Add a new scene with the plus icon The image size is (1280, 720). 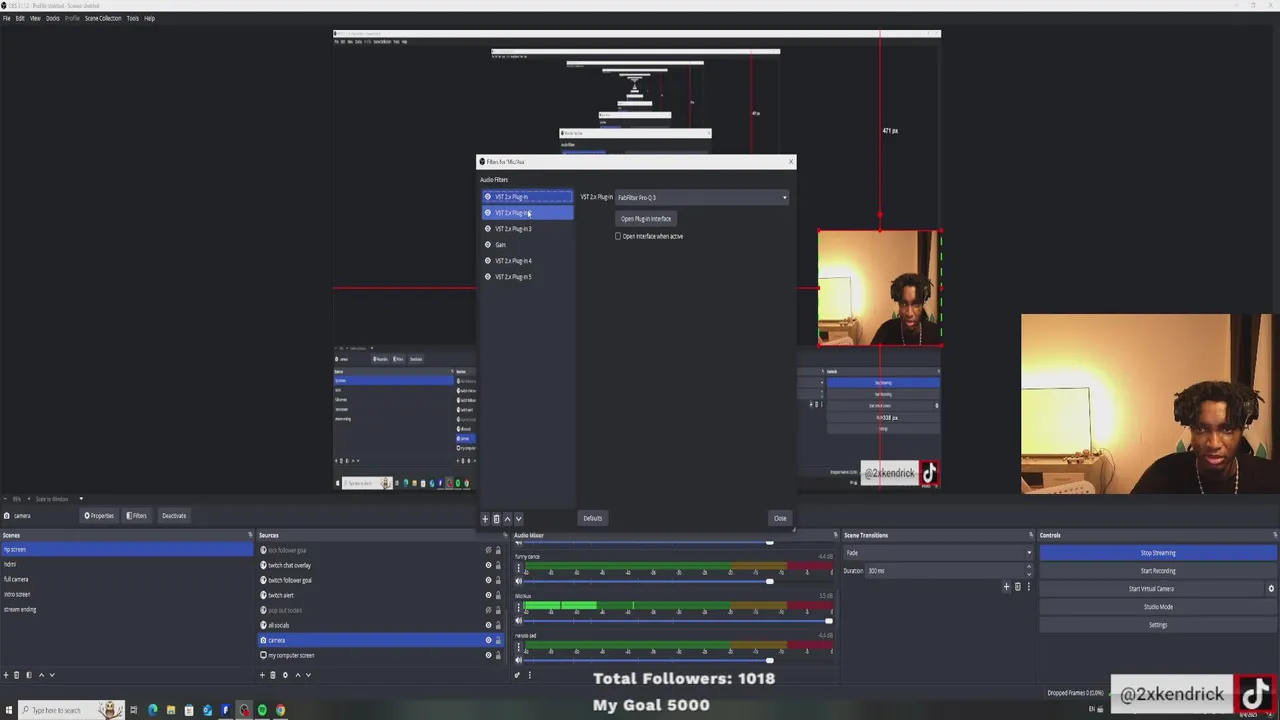click(x=5, y=675)
